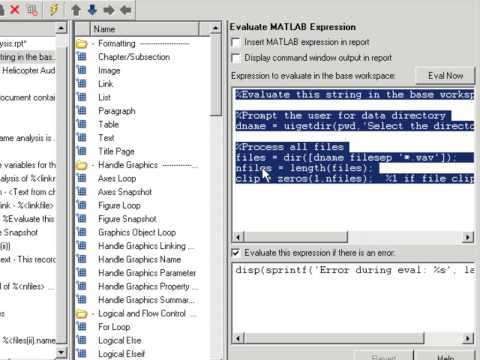Select the 'Helicopter Aud' outline node

[x=29, y=71]
